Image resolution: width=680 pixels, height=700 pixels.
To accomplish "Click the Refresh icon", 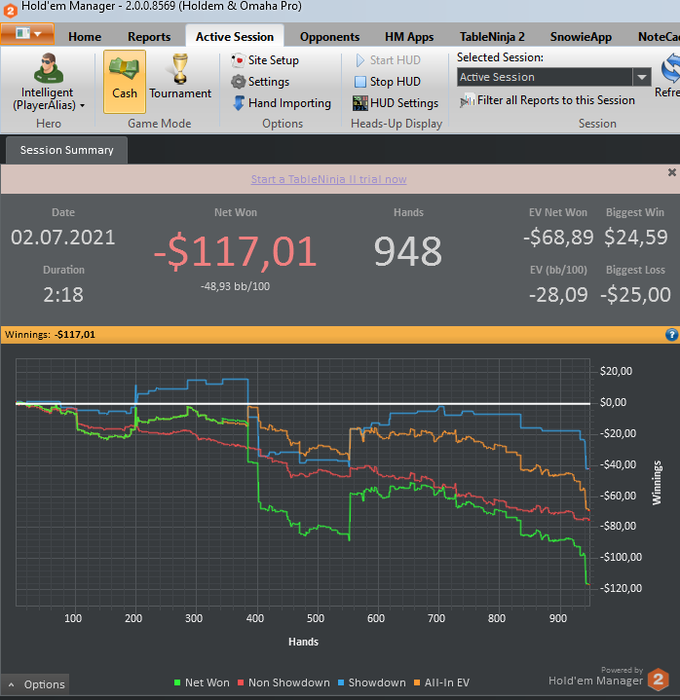I will point(671,69).
